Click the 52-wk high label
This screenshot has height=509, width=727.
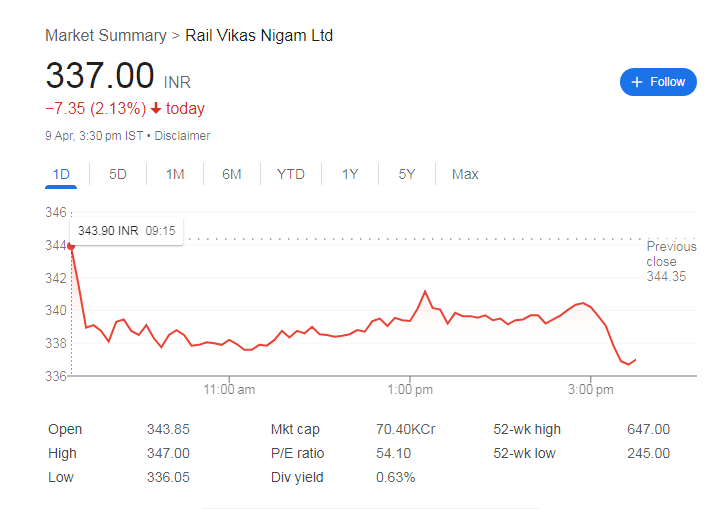coord(527,430)
